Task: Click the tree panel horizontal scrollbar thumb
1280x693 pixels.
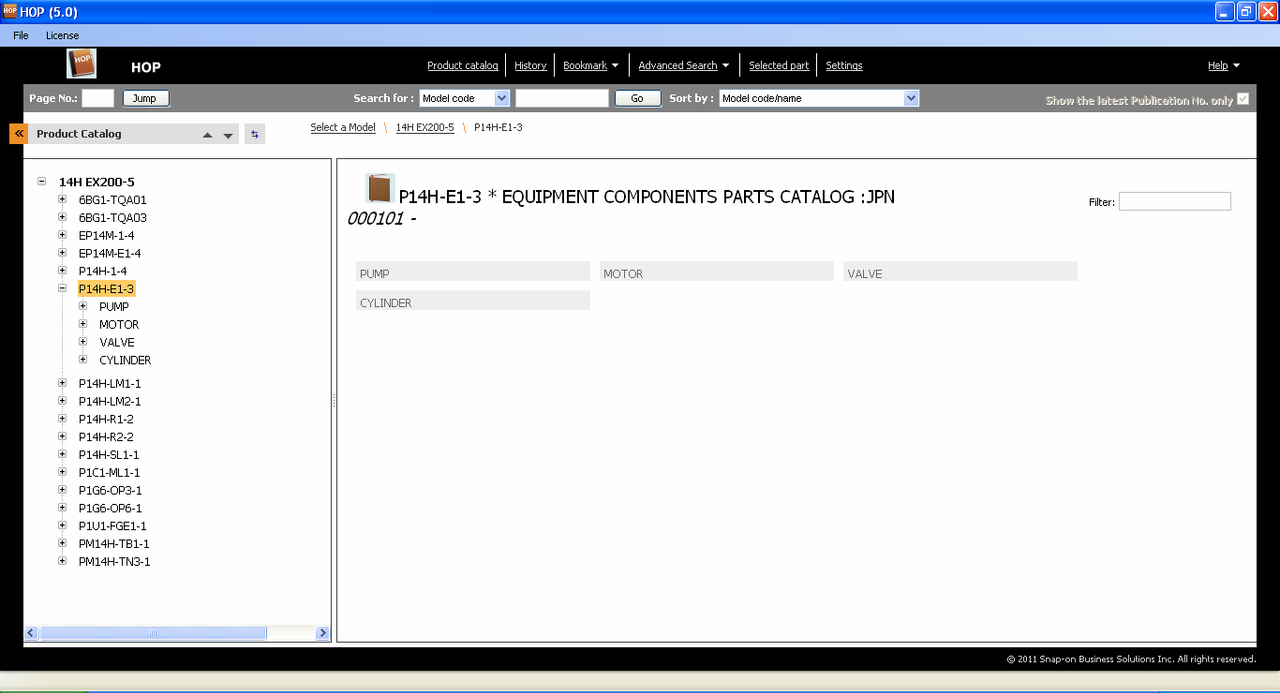Action: click(x=153, y=633)
